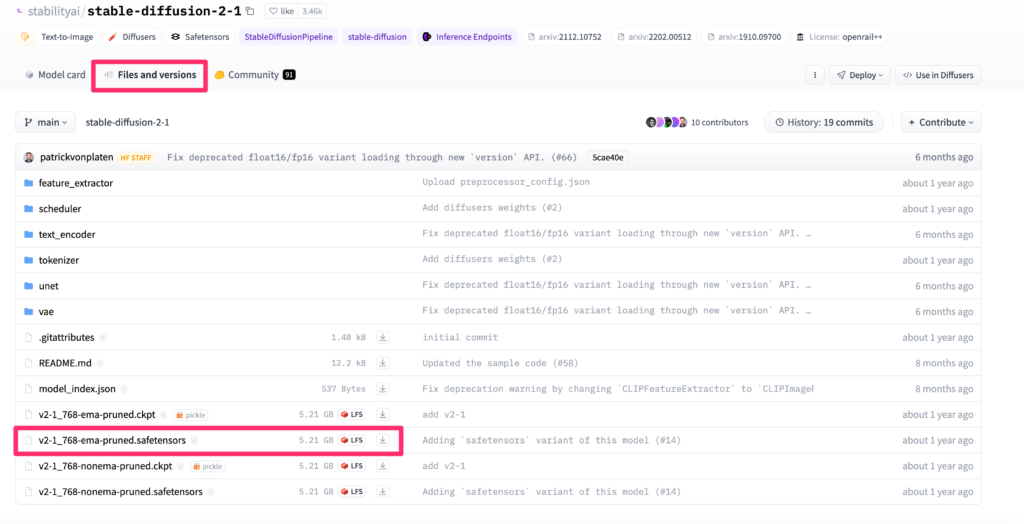Like the stable-diffusion-2-1 model
The image size is (1024, 524).
coord(282,12)
